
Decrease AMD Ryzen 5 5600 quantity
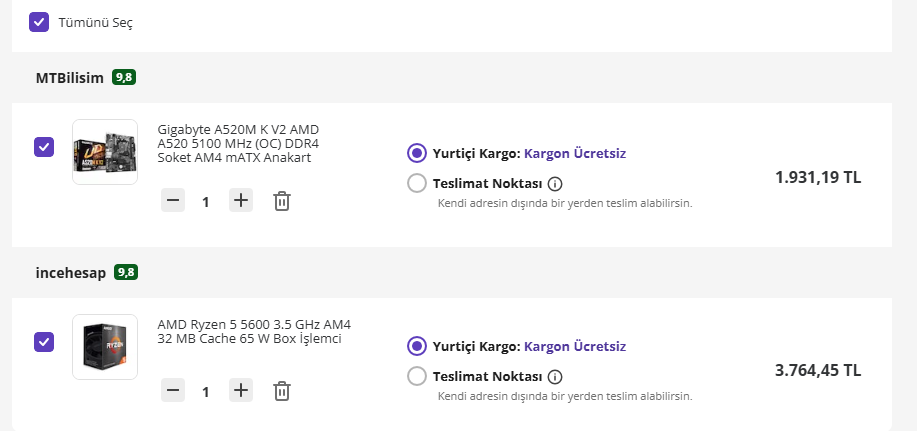(x=173, y=391)
